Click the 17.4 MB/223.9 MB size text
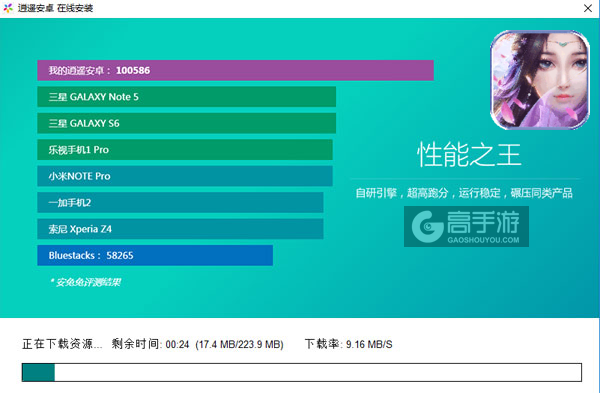 240,344
